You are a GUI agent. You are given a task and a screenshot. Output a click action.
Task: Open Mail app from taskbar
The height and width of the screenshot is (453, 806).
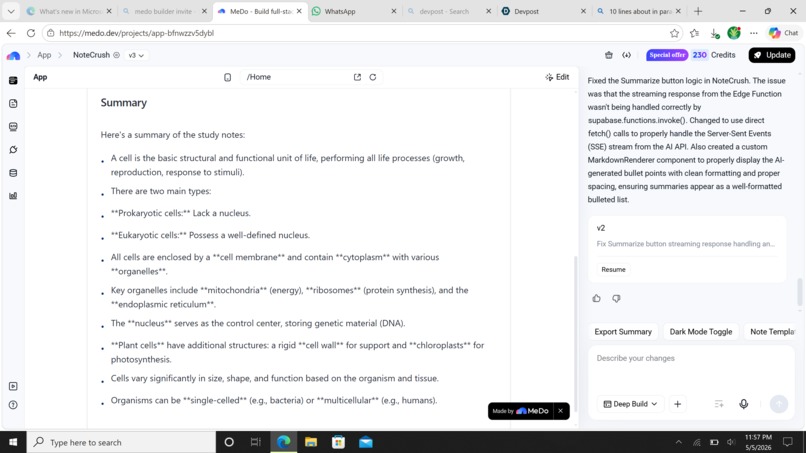tap(365, 442)
